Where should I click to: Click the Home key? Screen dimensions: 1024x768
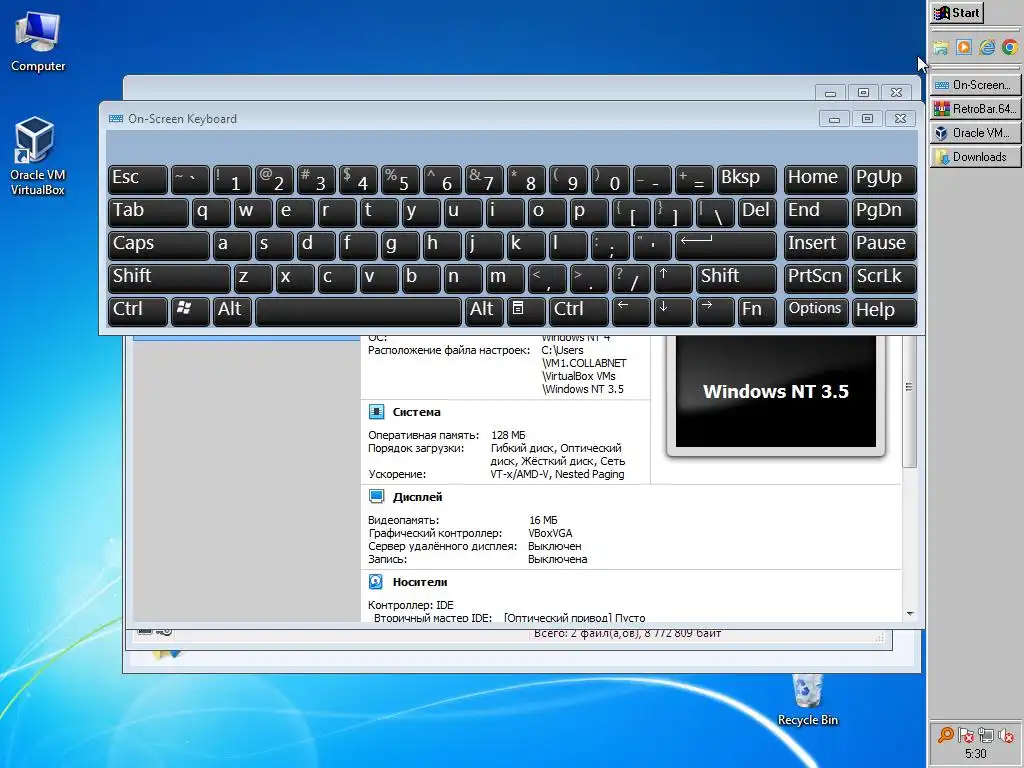(816, 180)
